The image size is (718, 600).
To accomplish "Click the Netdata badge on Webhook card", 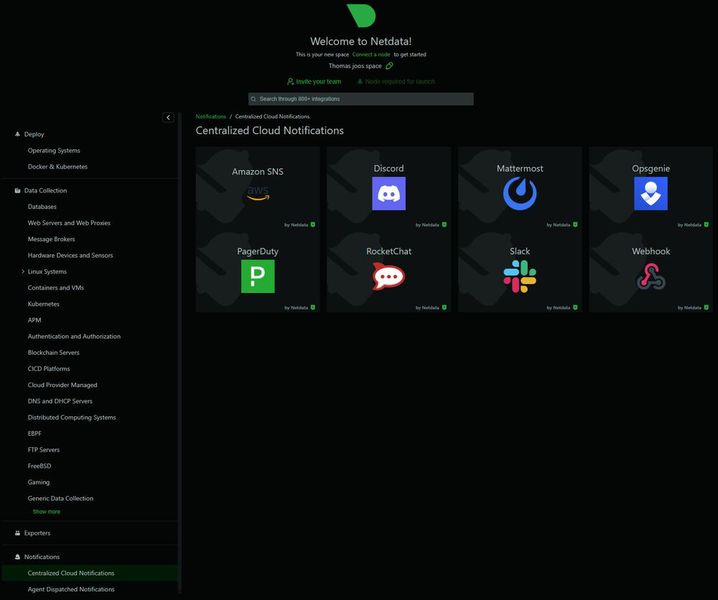I will click(x=706, y=307).
